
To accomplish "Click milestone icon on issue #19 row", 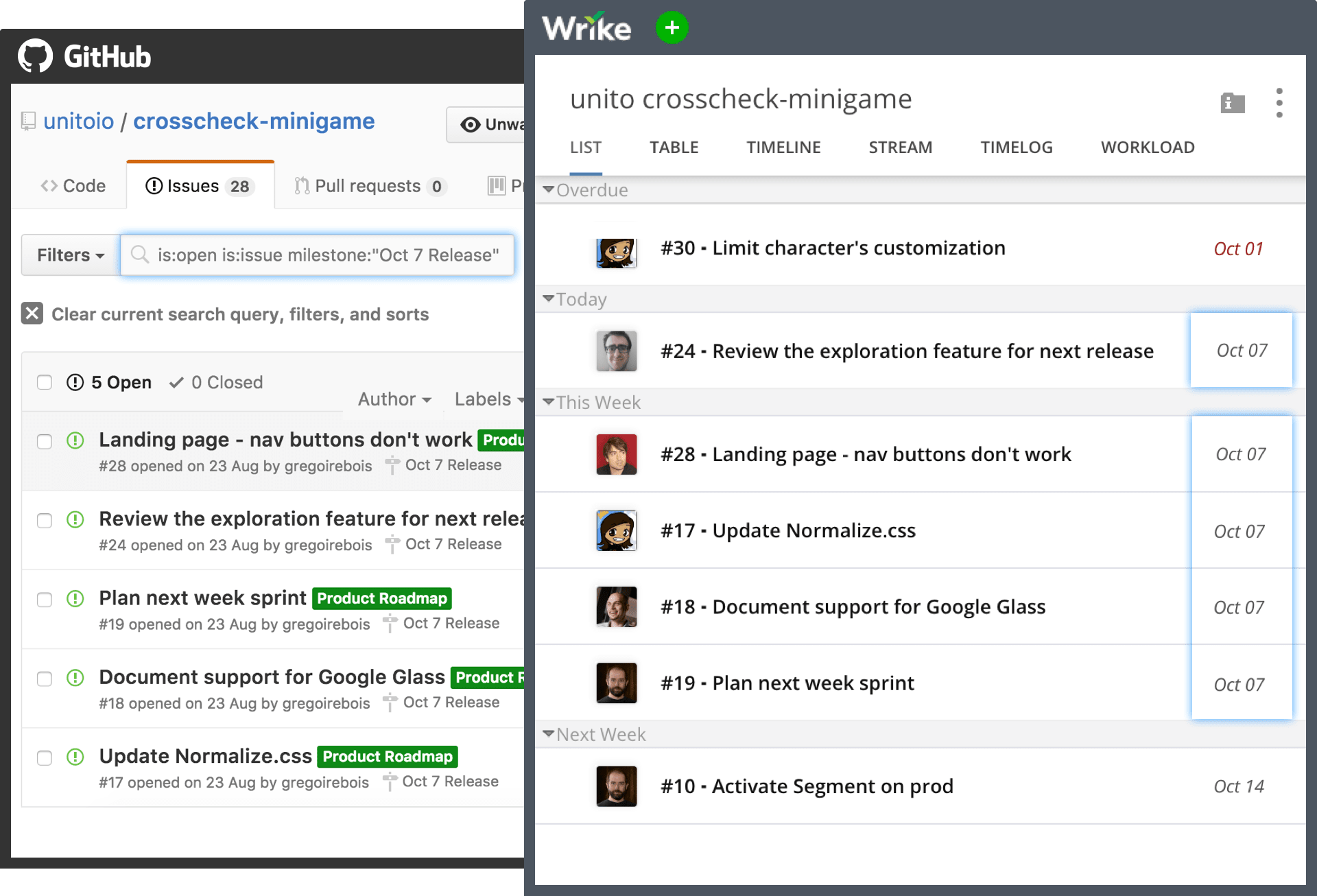I will point(390,624).
